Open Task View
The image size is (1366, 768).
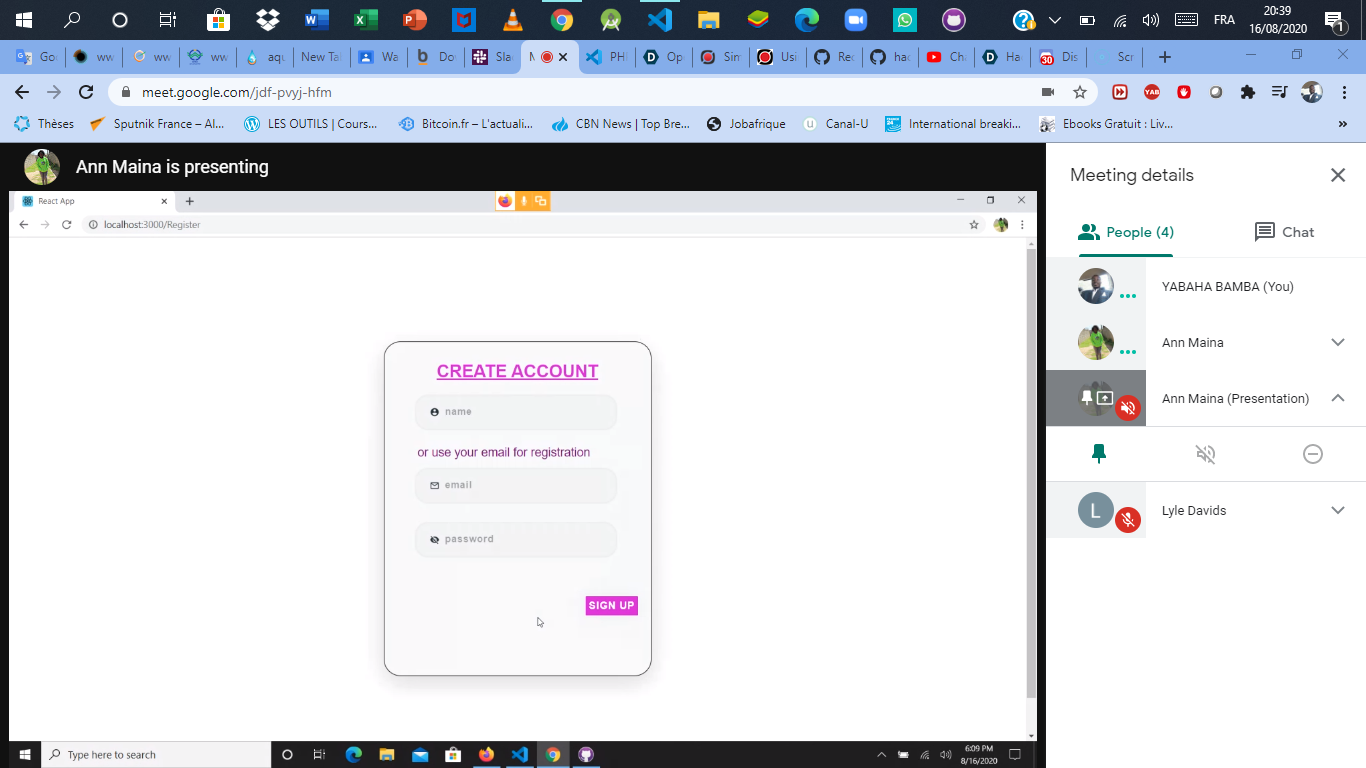tap(168, 19)
